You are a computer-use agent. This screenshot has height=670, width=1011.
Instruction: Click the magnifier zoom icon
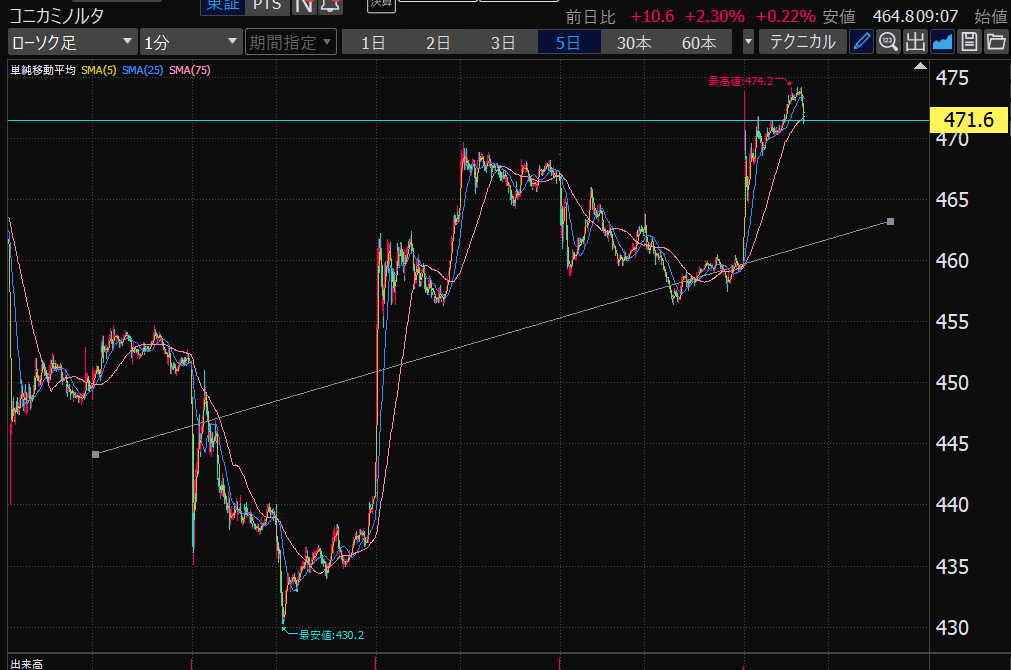pos(888,42)
